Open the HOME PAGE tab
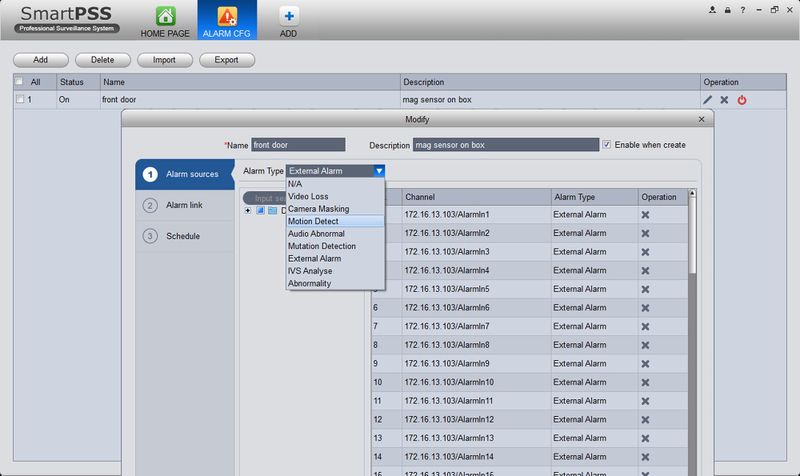 coord(164,21)
